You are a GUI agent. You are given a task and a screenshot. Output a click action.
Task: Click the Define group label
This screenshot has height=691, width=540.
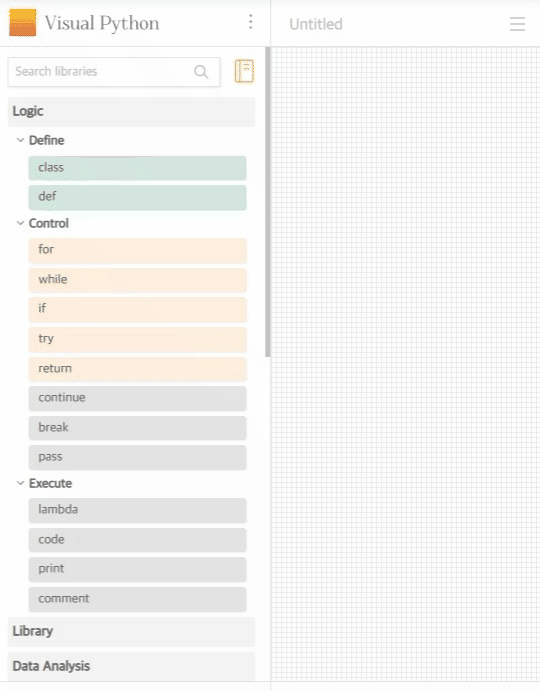click(46, 140)
